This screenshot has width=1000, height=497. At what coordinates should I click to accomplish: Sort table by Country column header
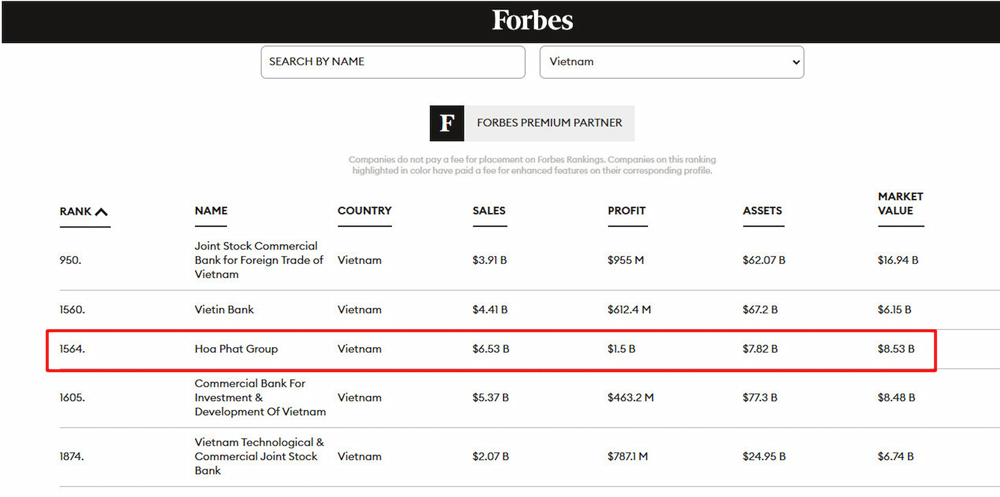365,211
